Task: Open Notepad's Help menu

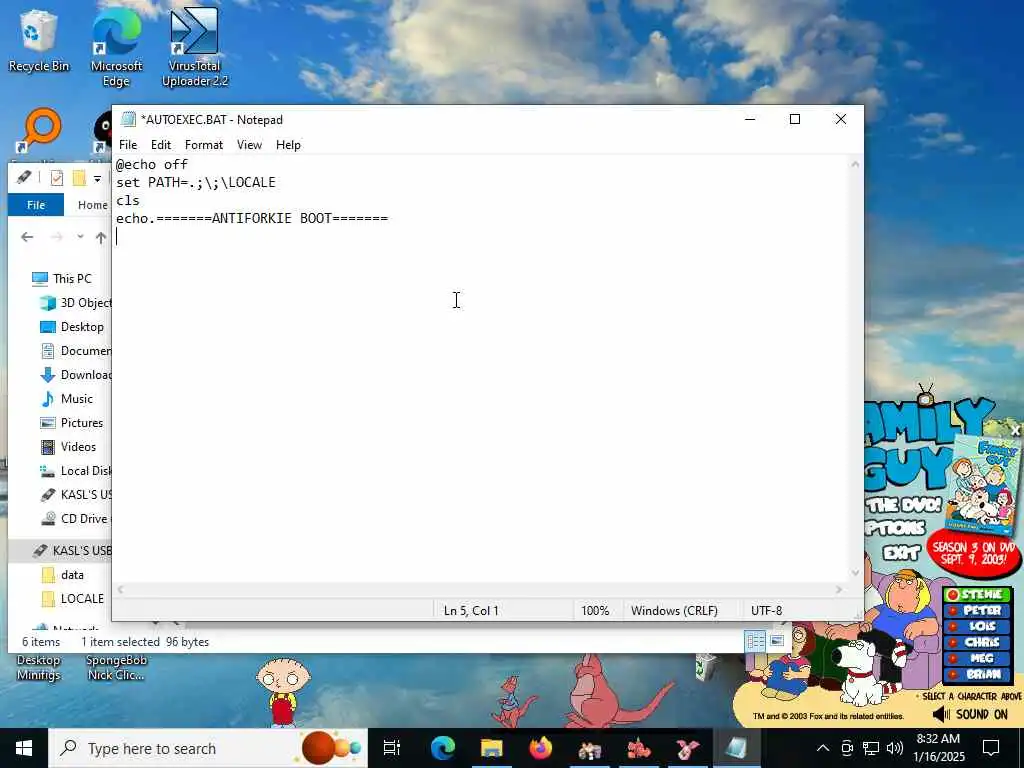Action: click(288, 145)
